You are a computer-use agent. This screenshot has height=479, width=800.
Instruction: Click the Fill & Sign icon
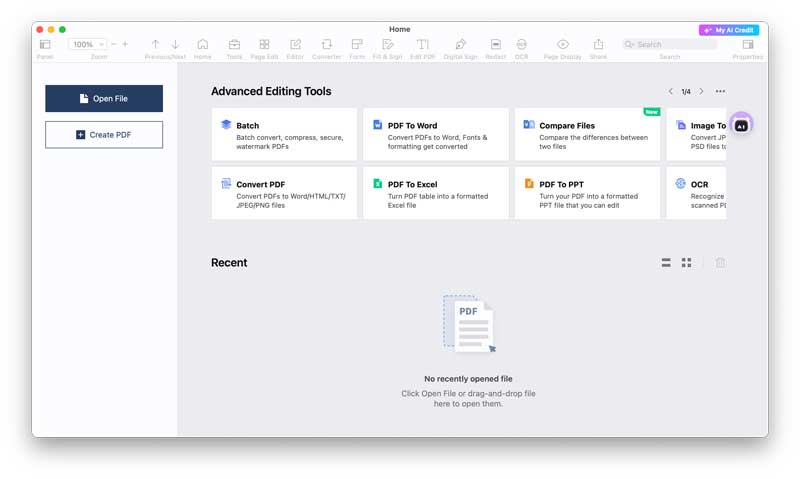tap(388, 45)
